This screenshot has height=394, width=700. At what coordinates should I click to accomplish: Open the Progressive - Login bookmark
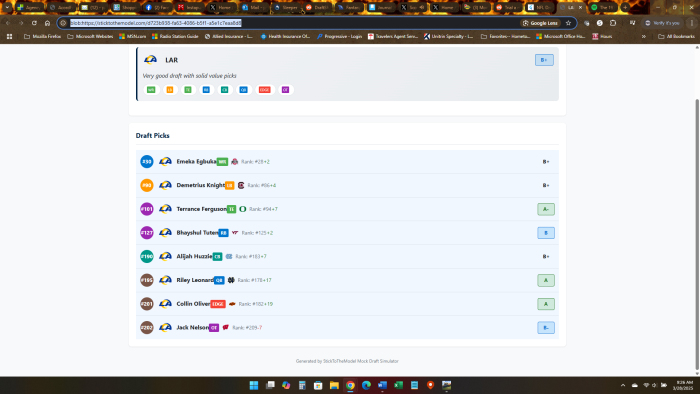point(339,37)
